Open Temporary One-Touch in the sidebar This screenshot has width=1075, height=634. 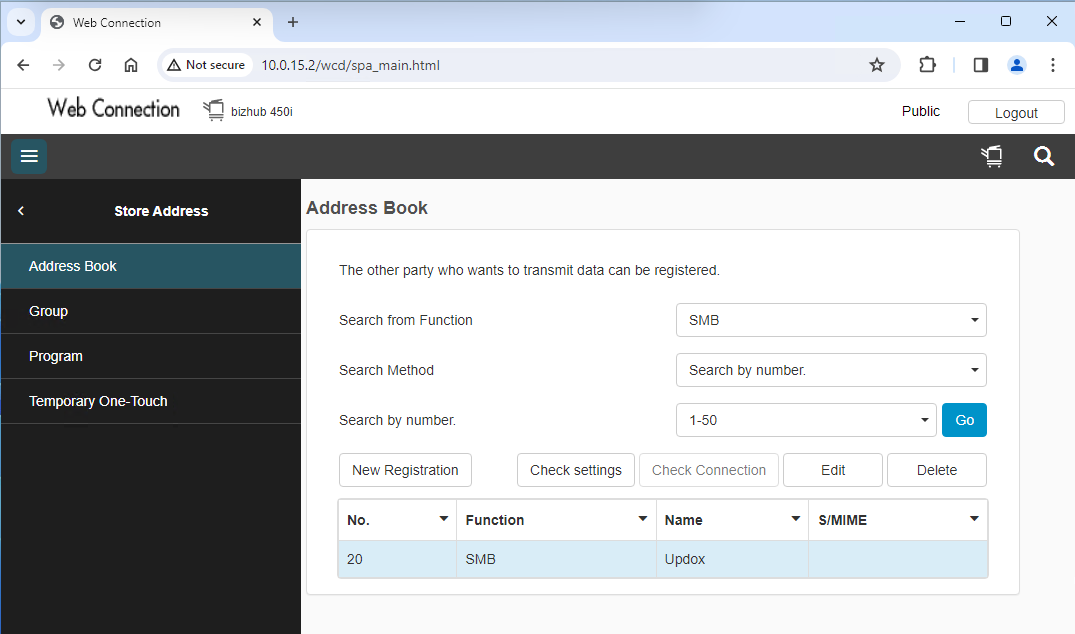click(98, 401)
